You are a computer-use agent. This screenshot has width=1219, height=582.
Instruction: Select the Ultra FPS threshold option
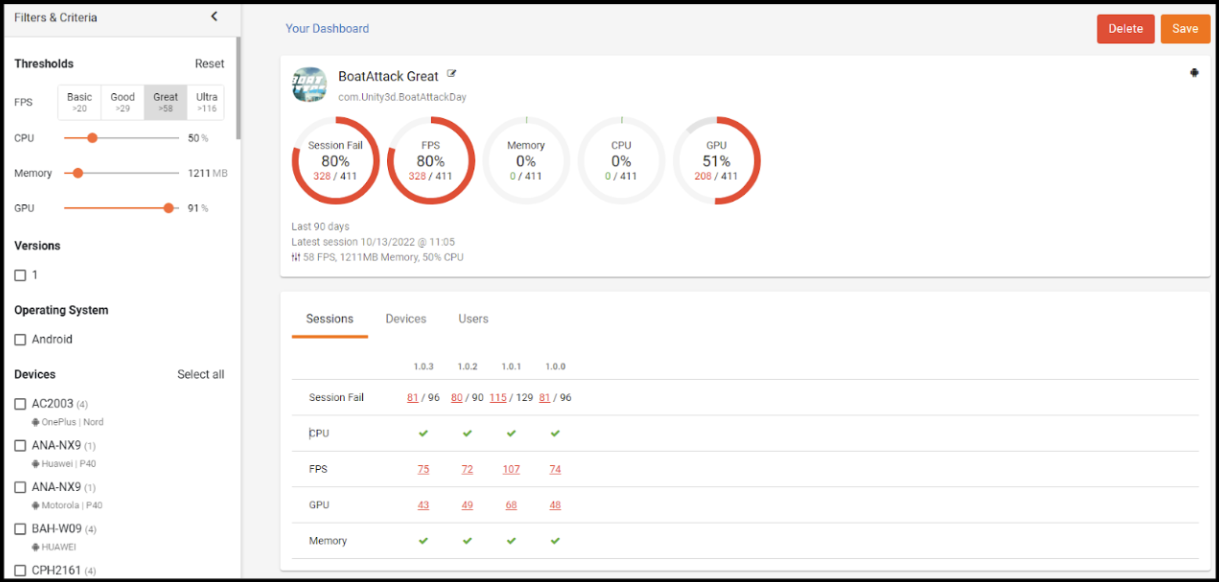[206, 101]
